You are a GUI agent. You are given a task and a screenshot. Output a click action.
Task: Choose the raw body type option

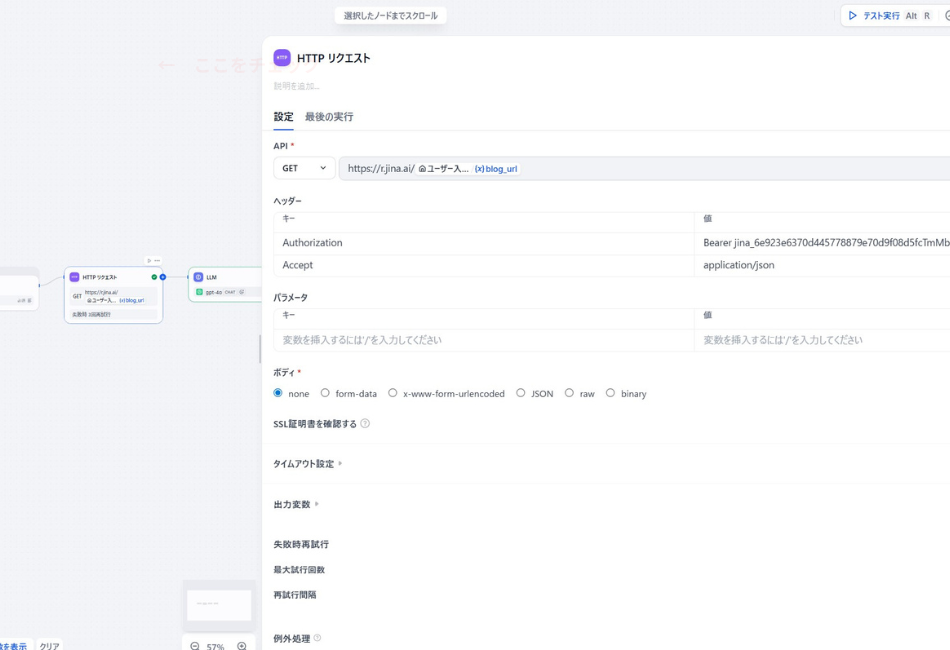(568, 393)
